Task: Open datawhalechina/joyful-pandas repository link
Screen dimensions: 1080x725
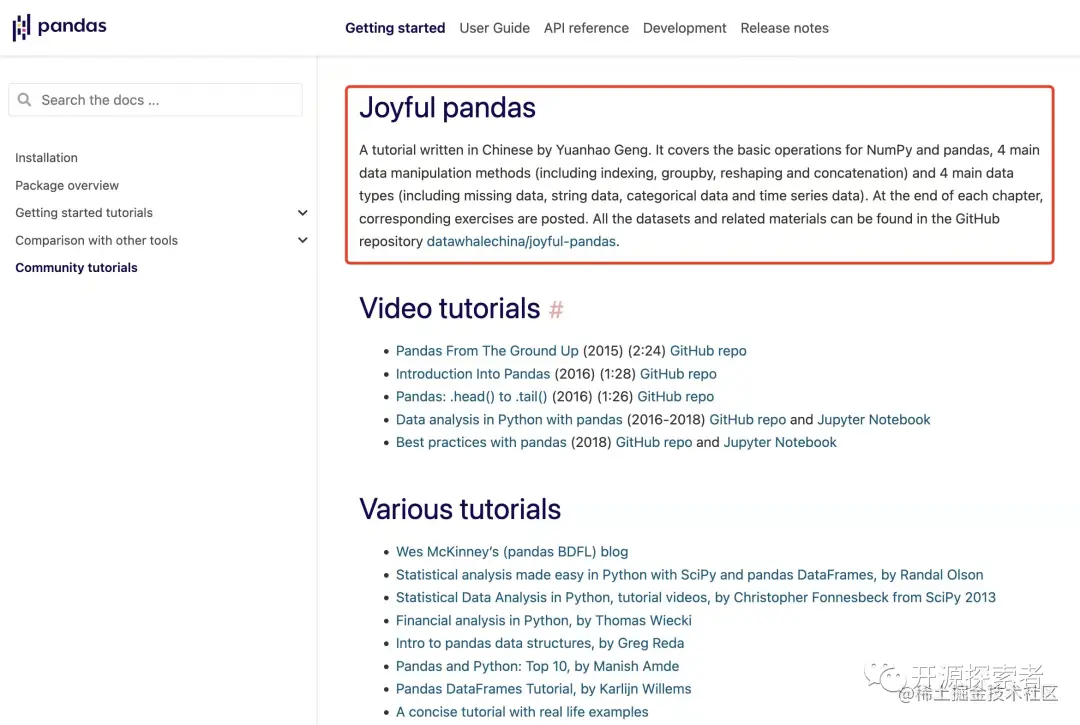Action: [521, 242]
